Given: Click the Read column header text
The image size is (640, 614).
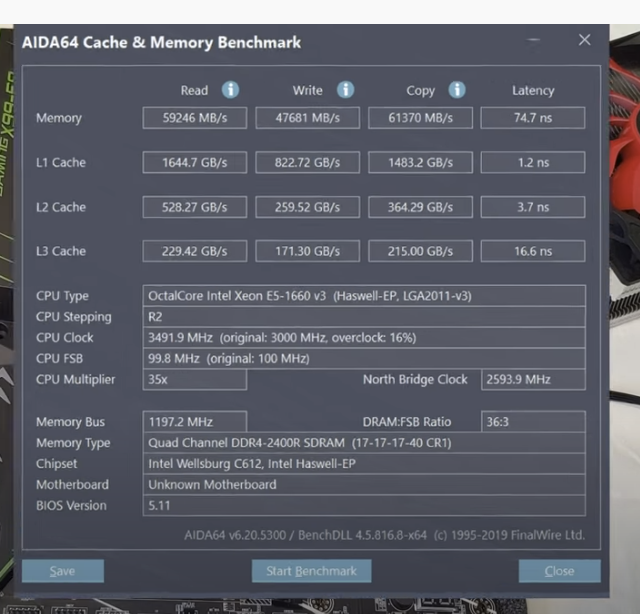Looking at the screenshot, I should 194,90.
